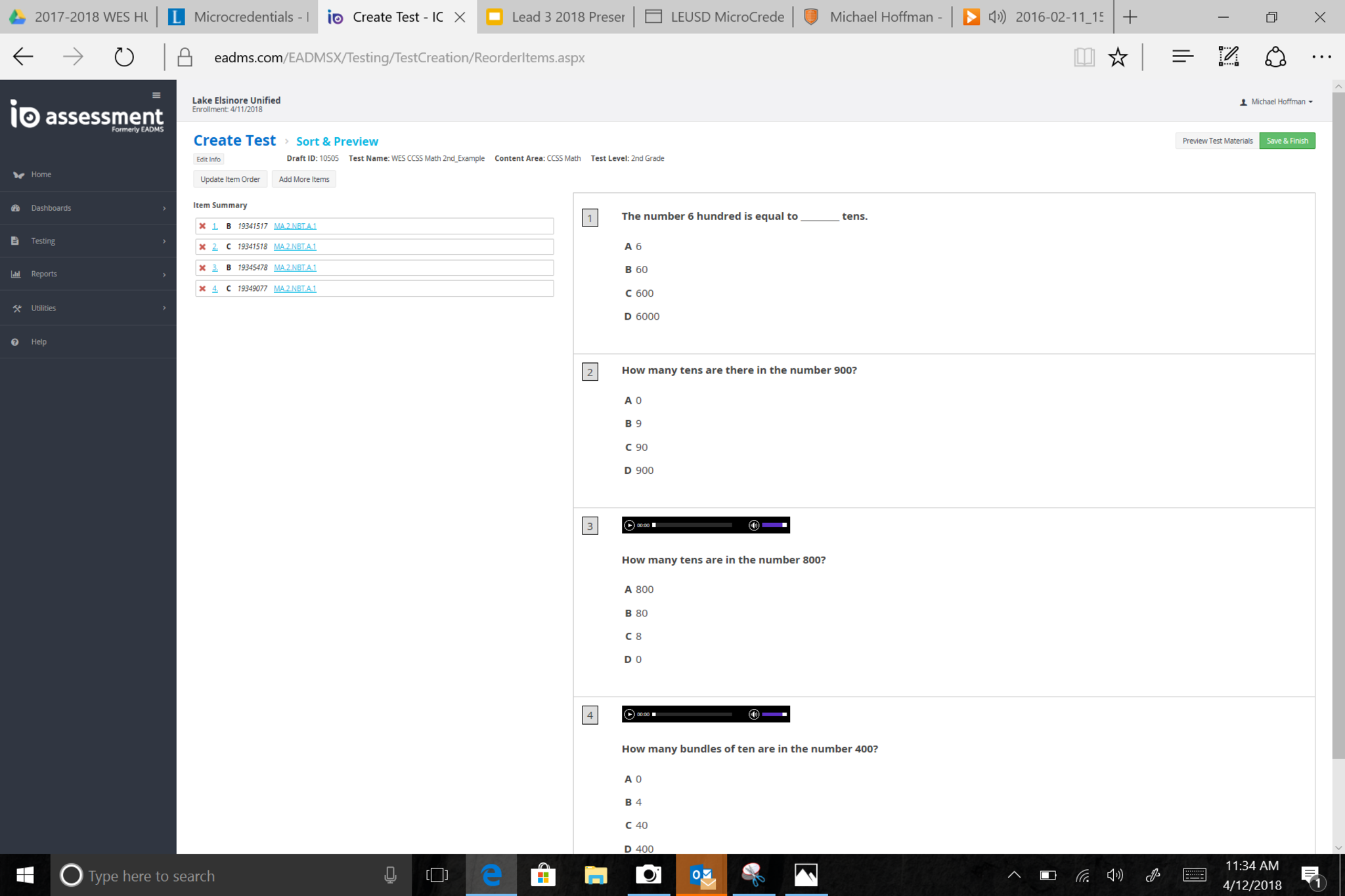Collapse sidebar with hamburger icon
Screen dimensions: 1345x896
pos(156,95)
